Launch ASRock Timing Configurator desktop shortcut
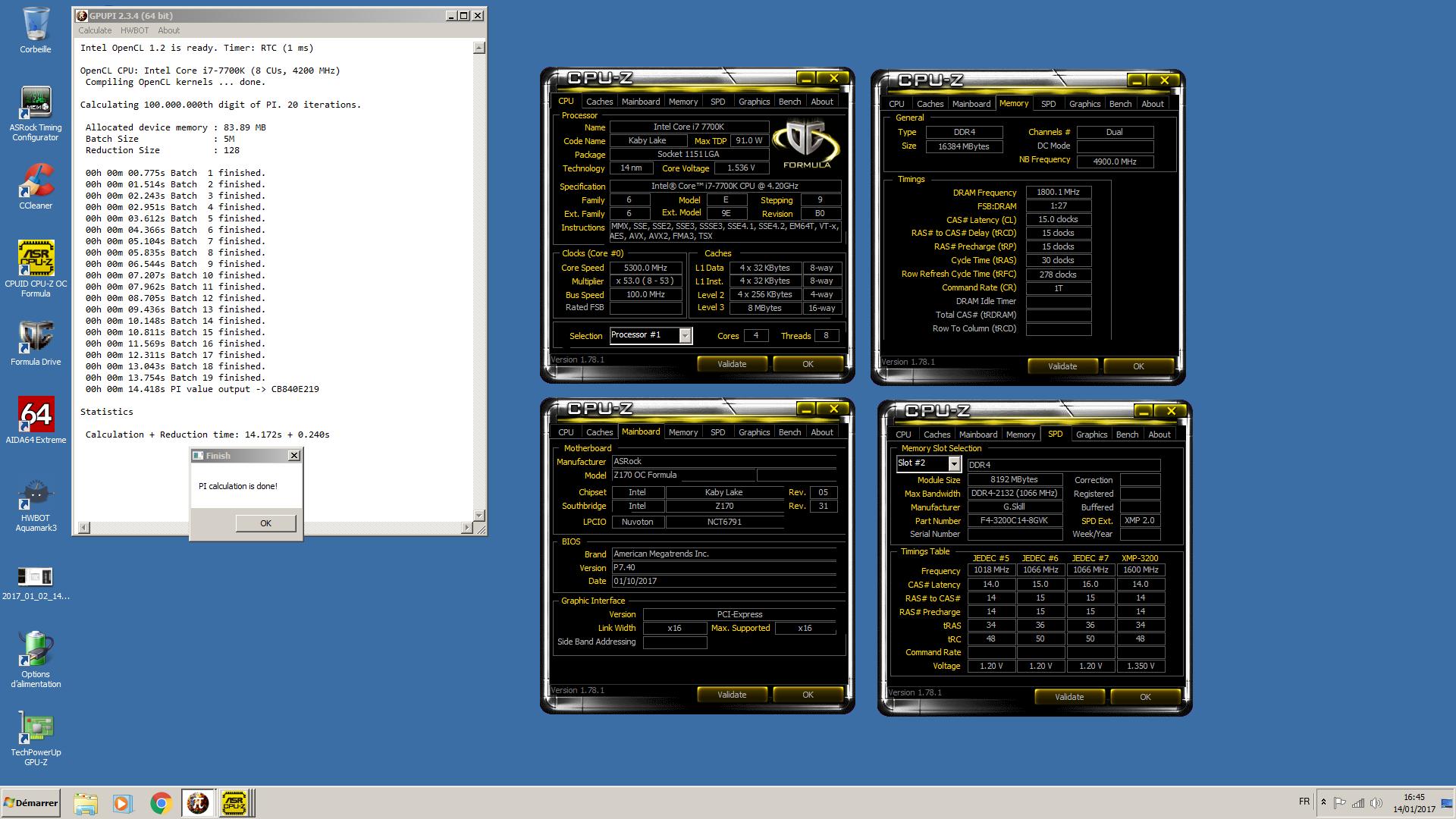This screenshot has width=1456, height=819. point(36,114)
